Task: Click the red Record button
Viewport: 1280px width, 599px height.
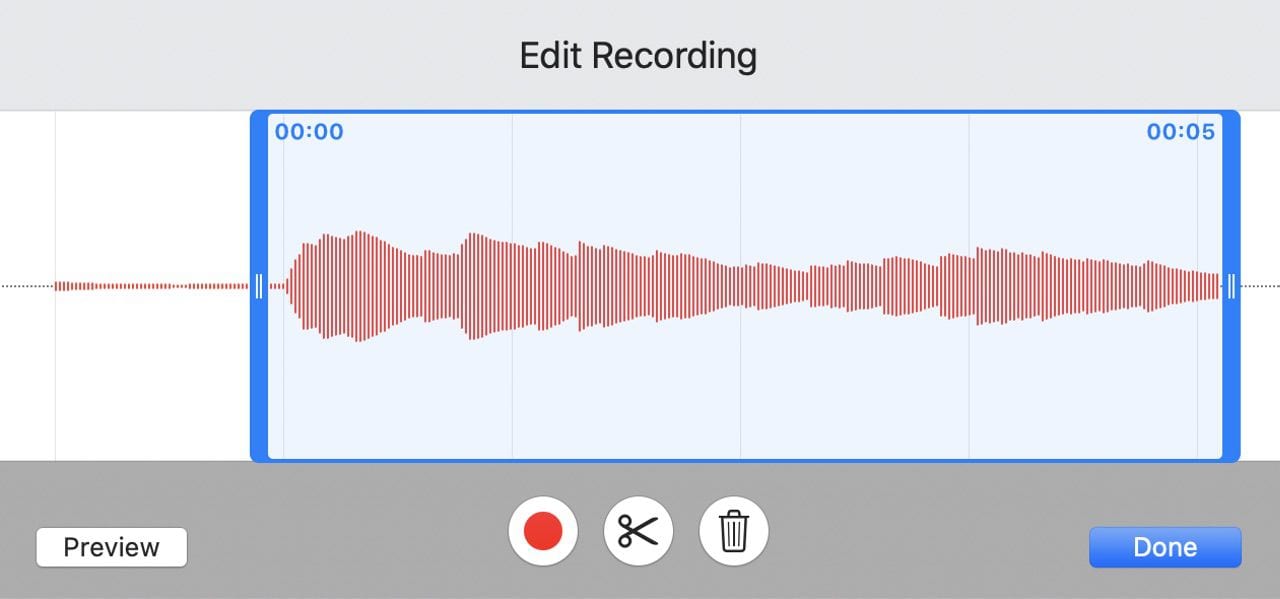Action: coord(543,530)
